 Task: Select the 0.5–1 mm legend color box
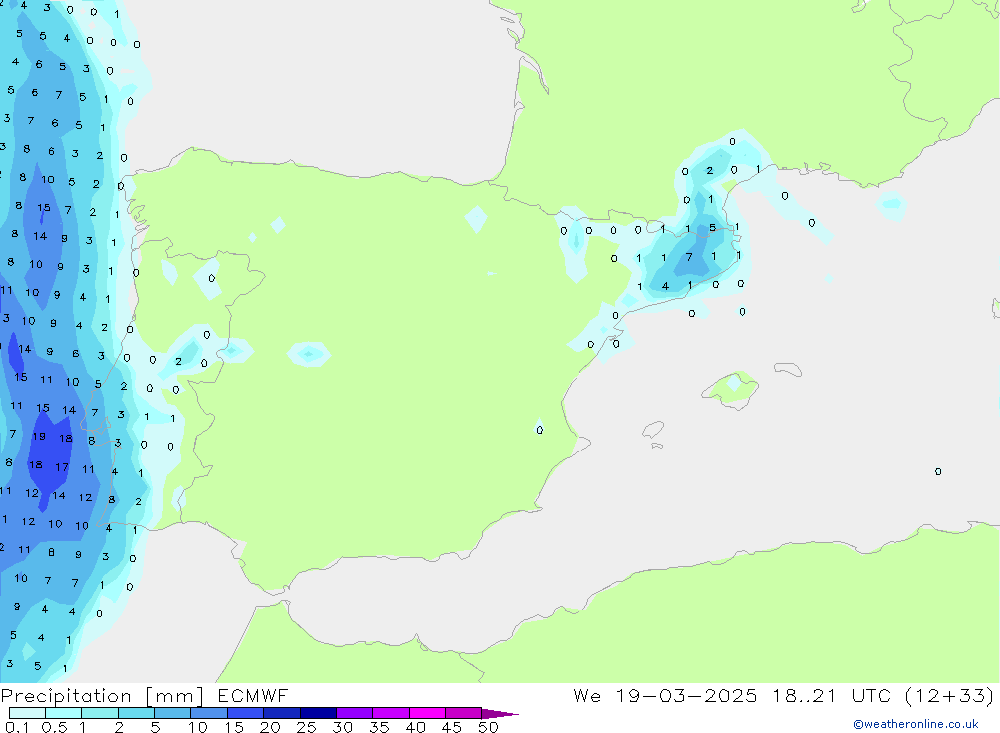[63, 713]
